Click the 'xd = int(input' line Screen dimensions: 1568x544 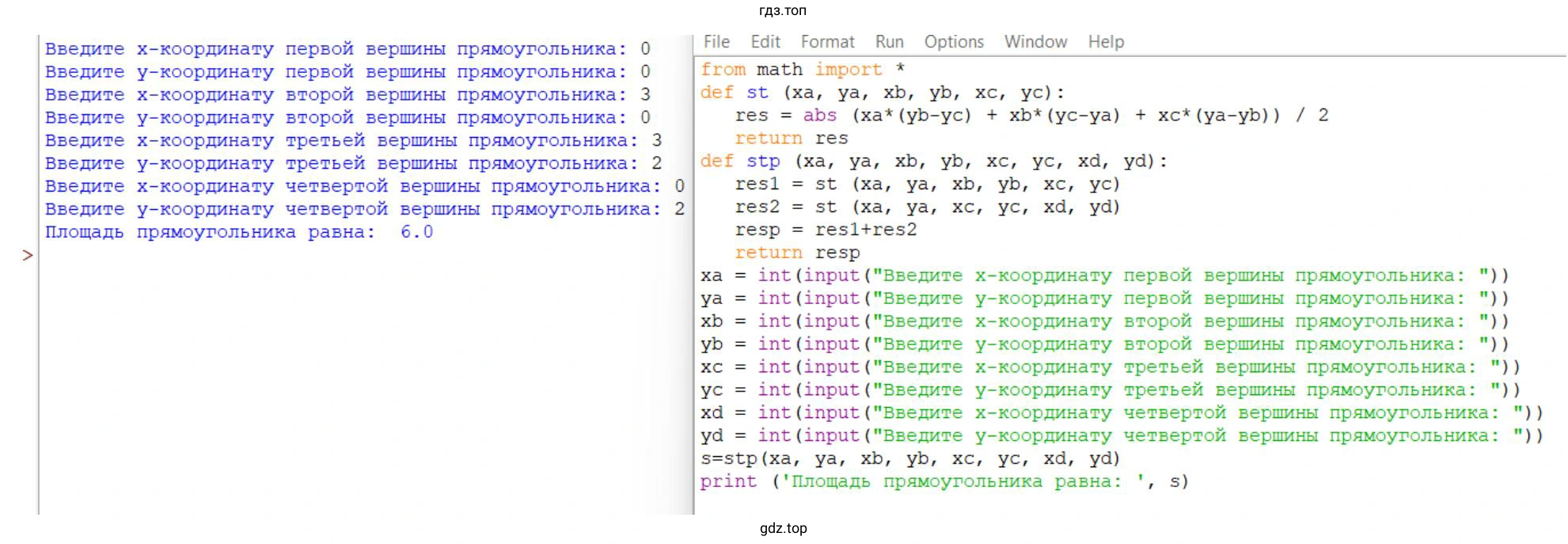tap(1122, 414)
